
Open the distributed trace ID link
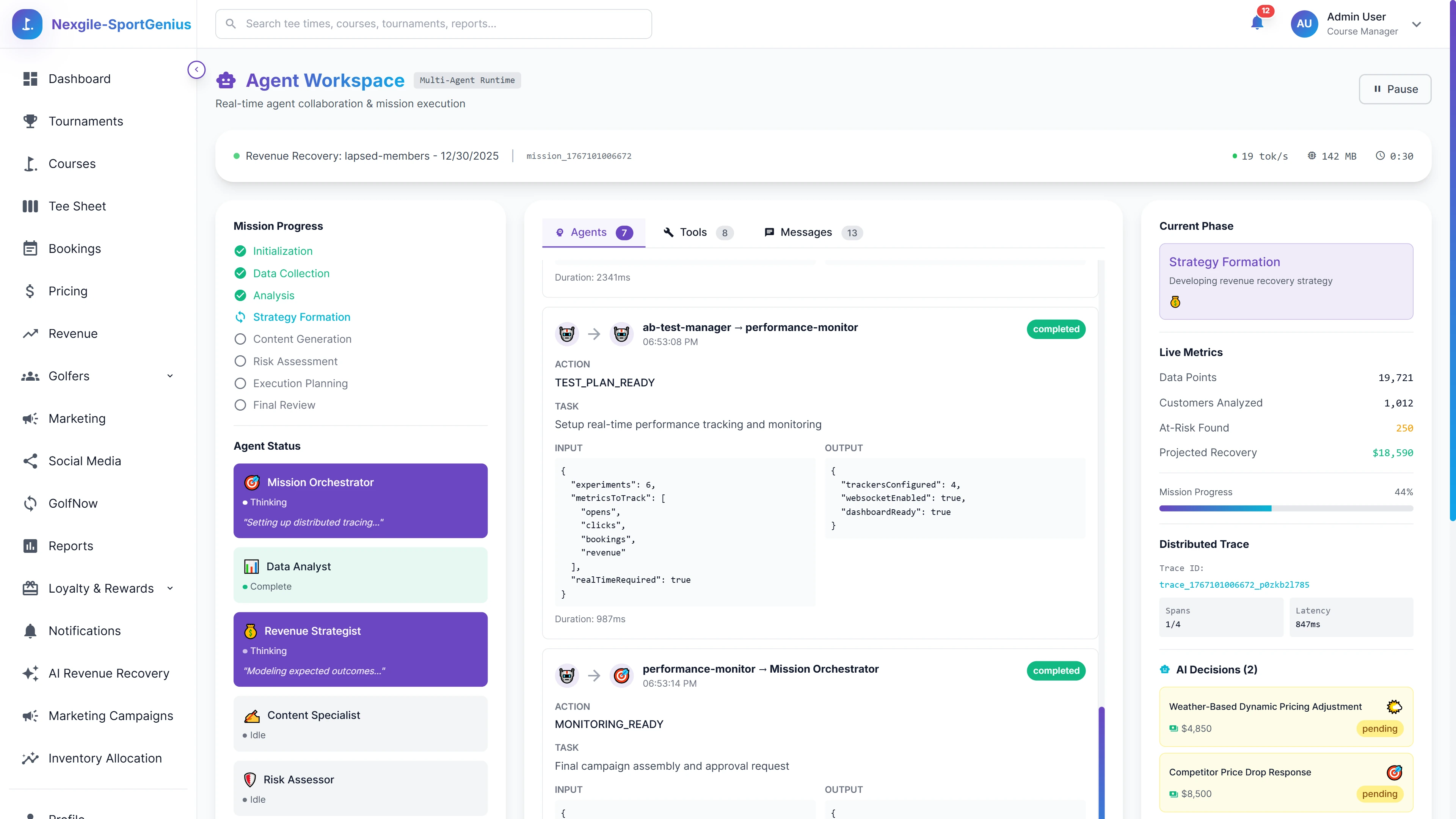pos(1235,585)
